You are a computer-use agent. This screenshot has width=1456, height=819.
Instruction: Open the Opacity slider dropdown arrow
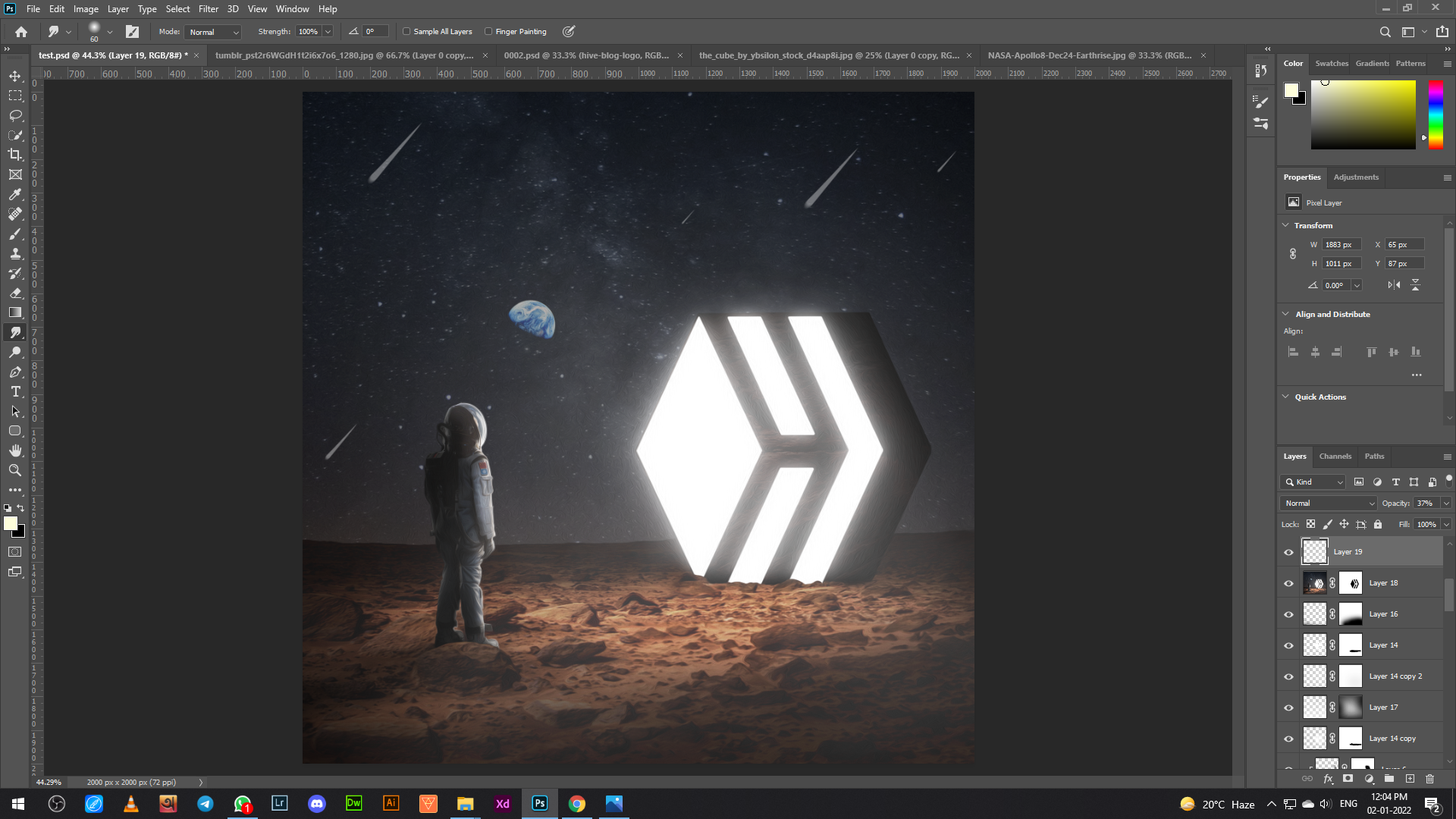pyautogui.click(x=1446, y=503)
